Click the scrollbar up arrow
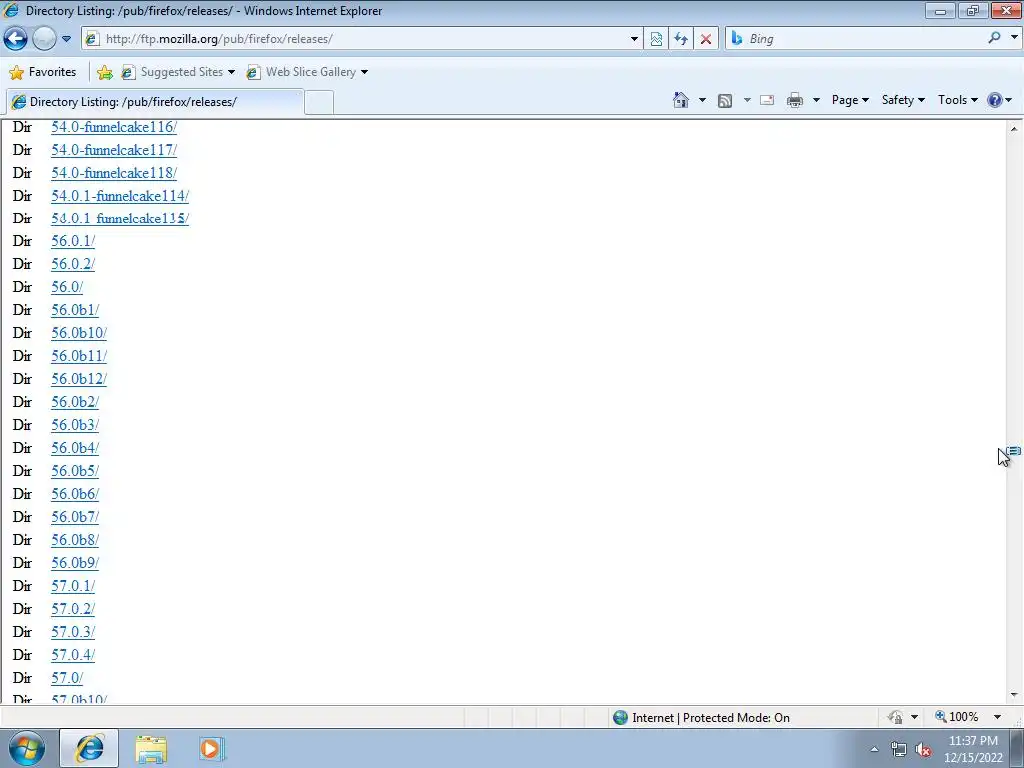Image resolution: width=1024 pixels, height=768 pixels. [x=1014, y=129]
